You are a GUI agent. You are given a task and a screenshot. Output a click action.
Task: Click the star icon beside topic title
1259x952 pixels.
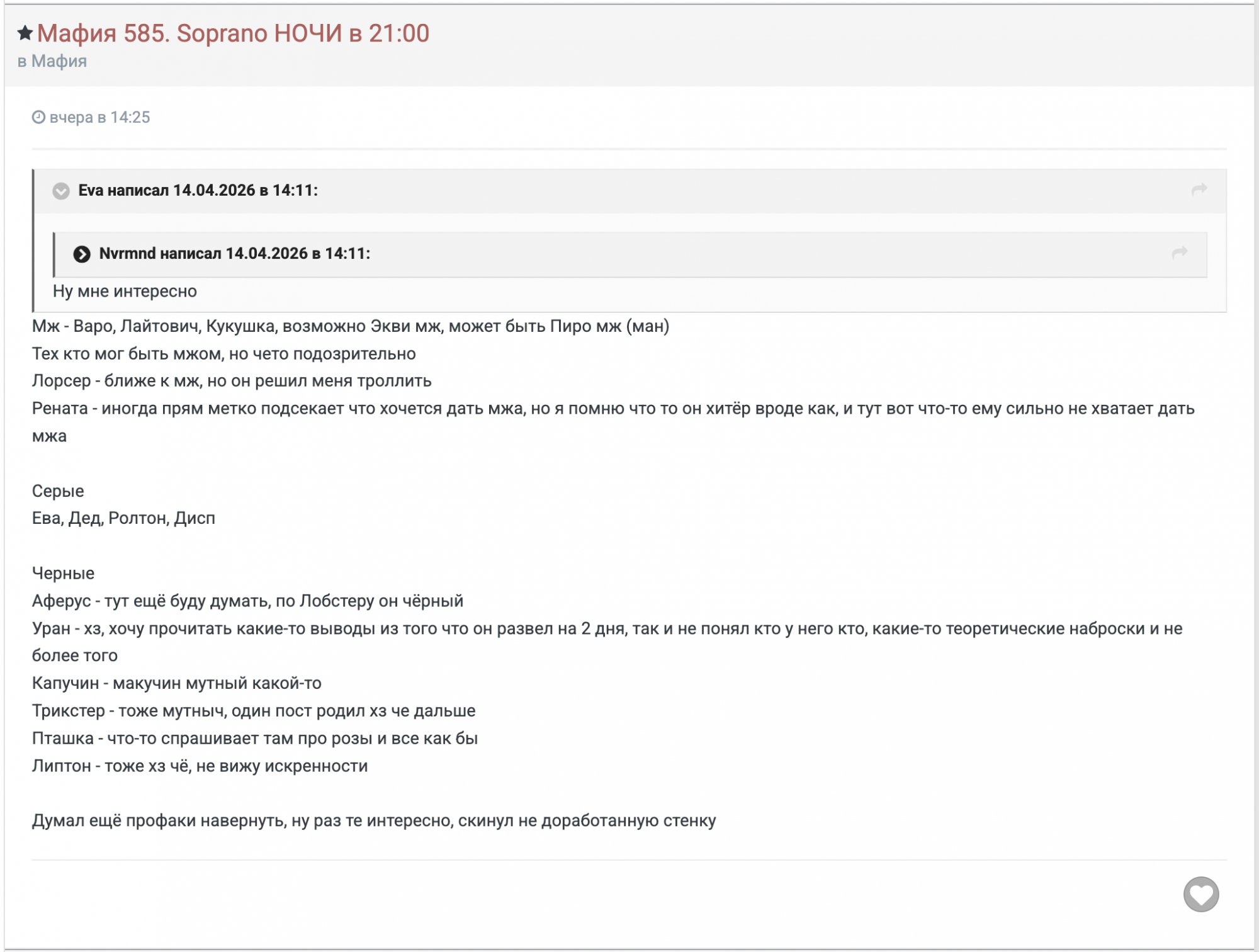25,33
